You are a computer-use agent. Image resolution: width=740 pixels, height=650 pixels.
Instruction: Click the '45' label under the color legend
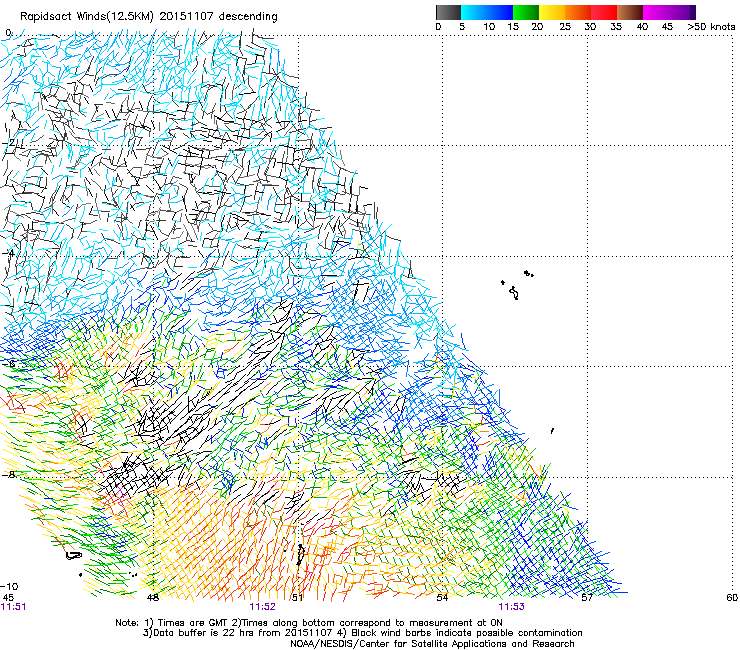pos(667,27)
